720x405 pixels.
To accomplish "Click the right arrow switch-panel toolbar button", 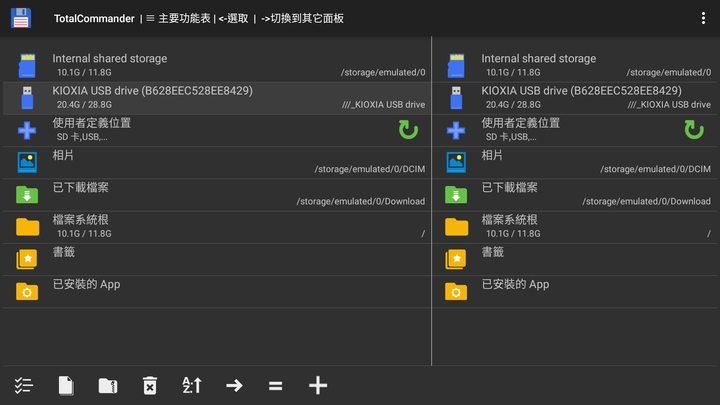I will [234, 385].
